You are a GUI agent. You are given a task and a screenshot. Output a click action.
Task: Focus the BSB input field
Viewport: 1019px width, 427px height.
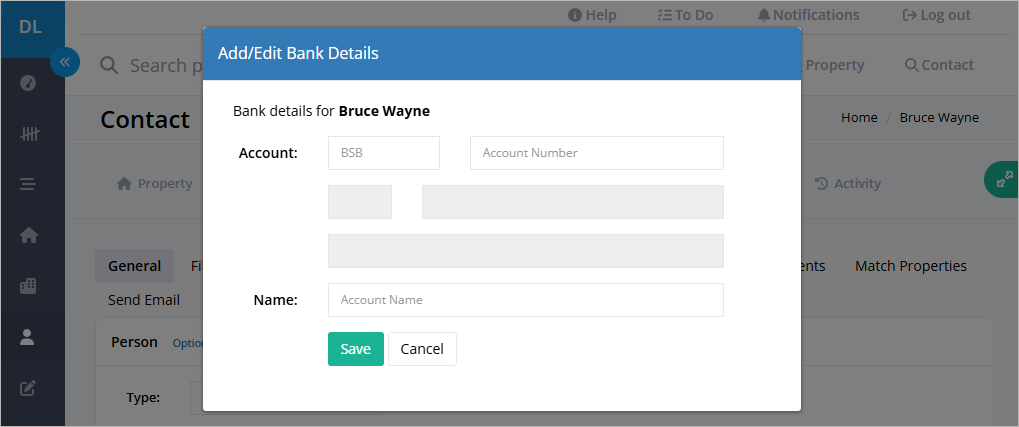(x=383, y=153)
